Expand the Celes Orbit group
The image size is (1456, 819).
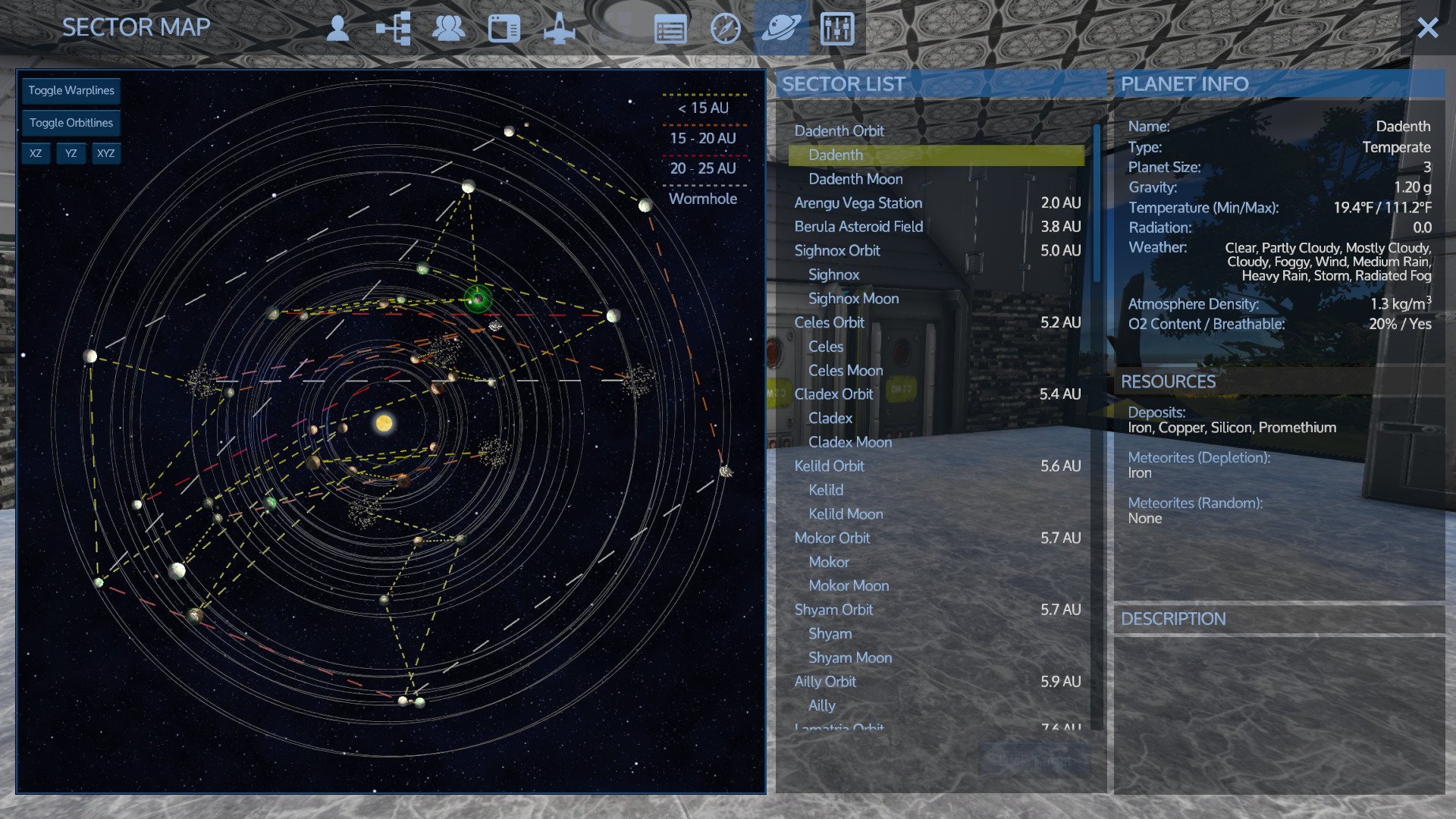pos(829,322)
